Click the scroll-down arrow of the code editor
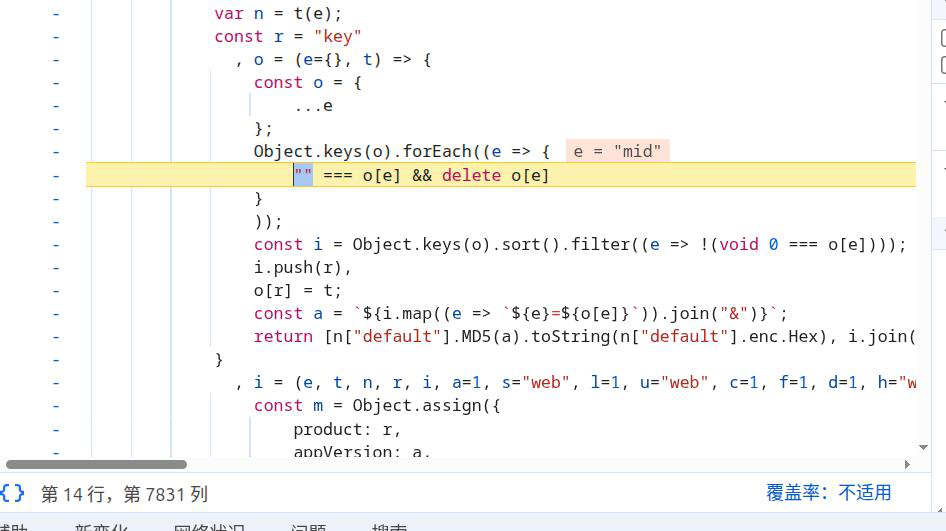Viewport: 946px width, 531px height. [x=923, y=447]
